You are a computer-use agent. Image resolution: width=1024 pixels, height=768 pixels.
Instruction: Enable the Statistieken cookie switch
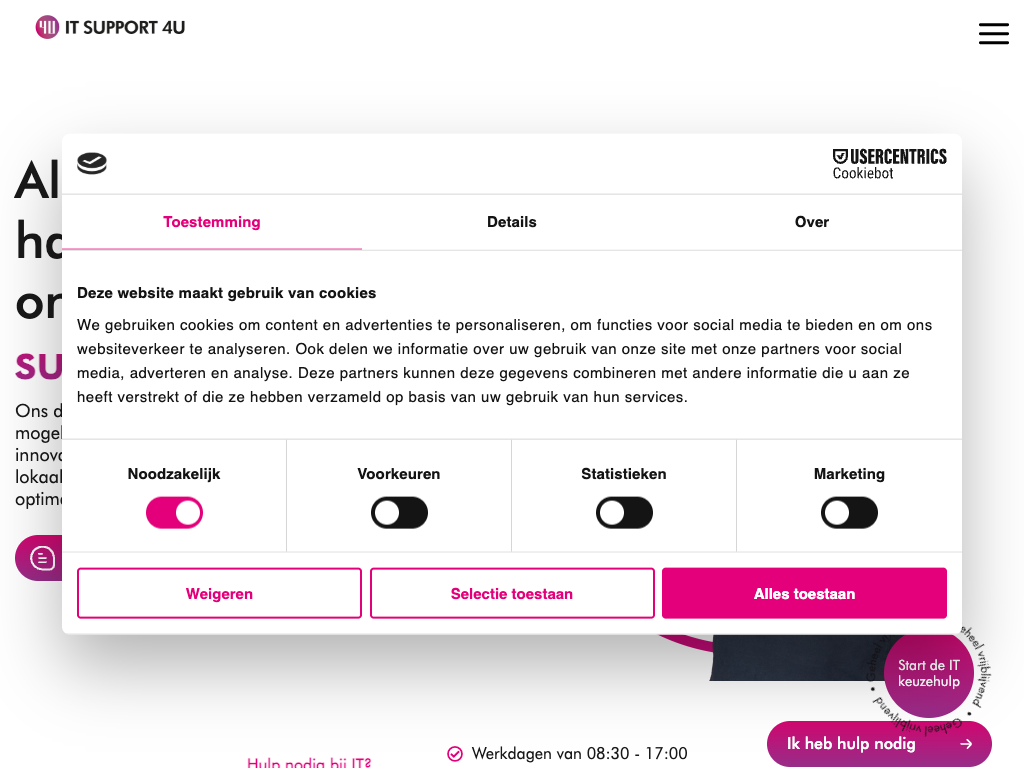(624, 513)
